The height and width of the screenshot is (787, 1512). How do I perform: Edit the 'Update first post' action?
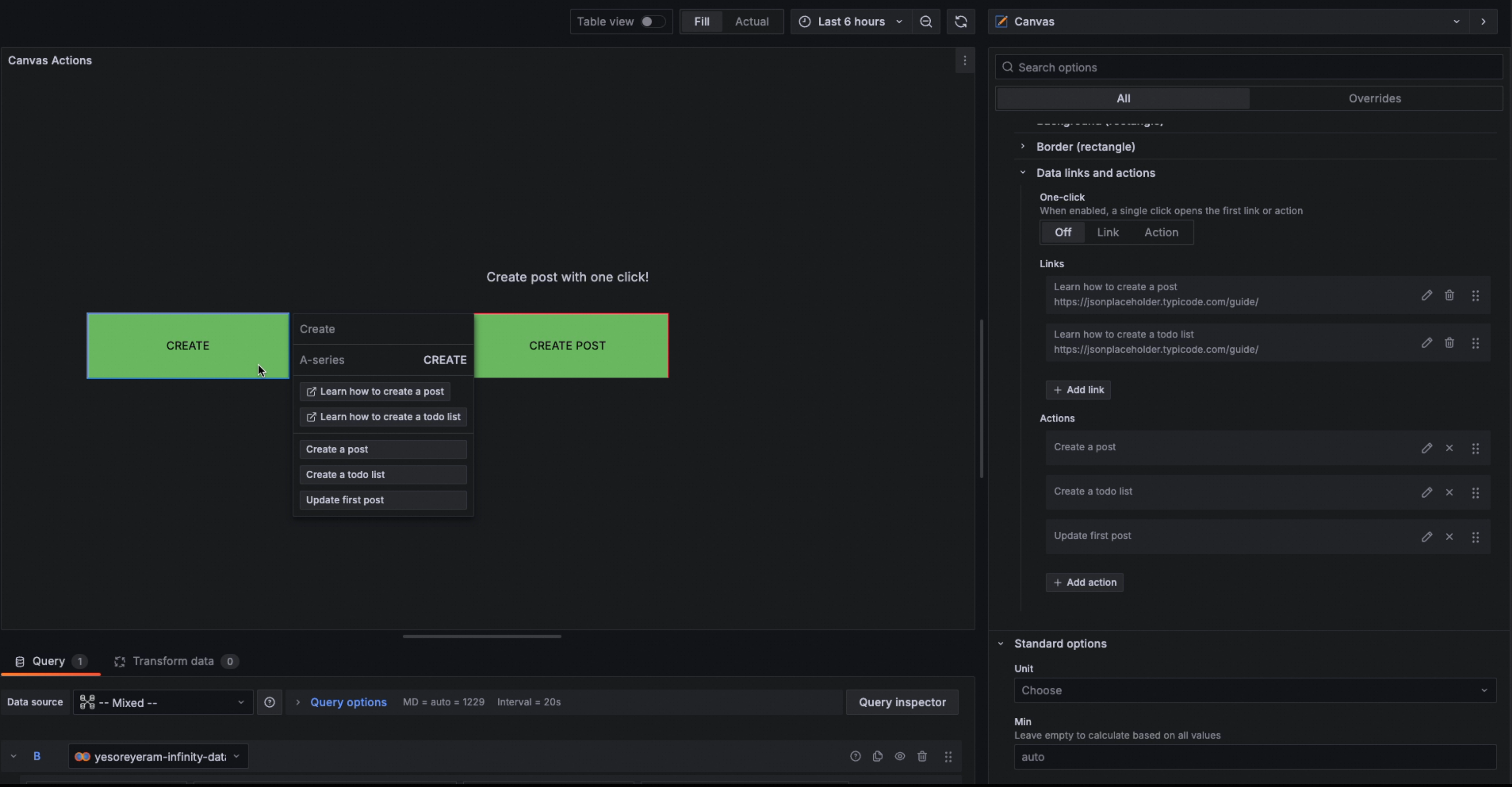[x=1426, y=537]
